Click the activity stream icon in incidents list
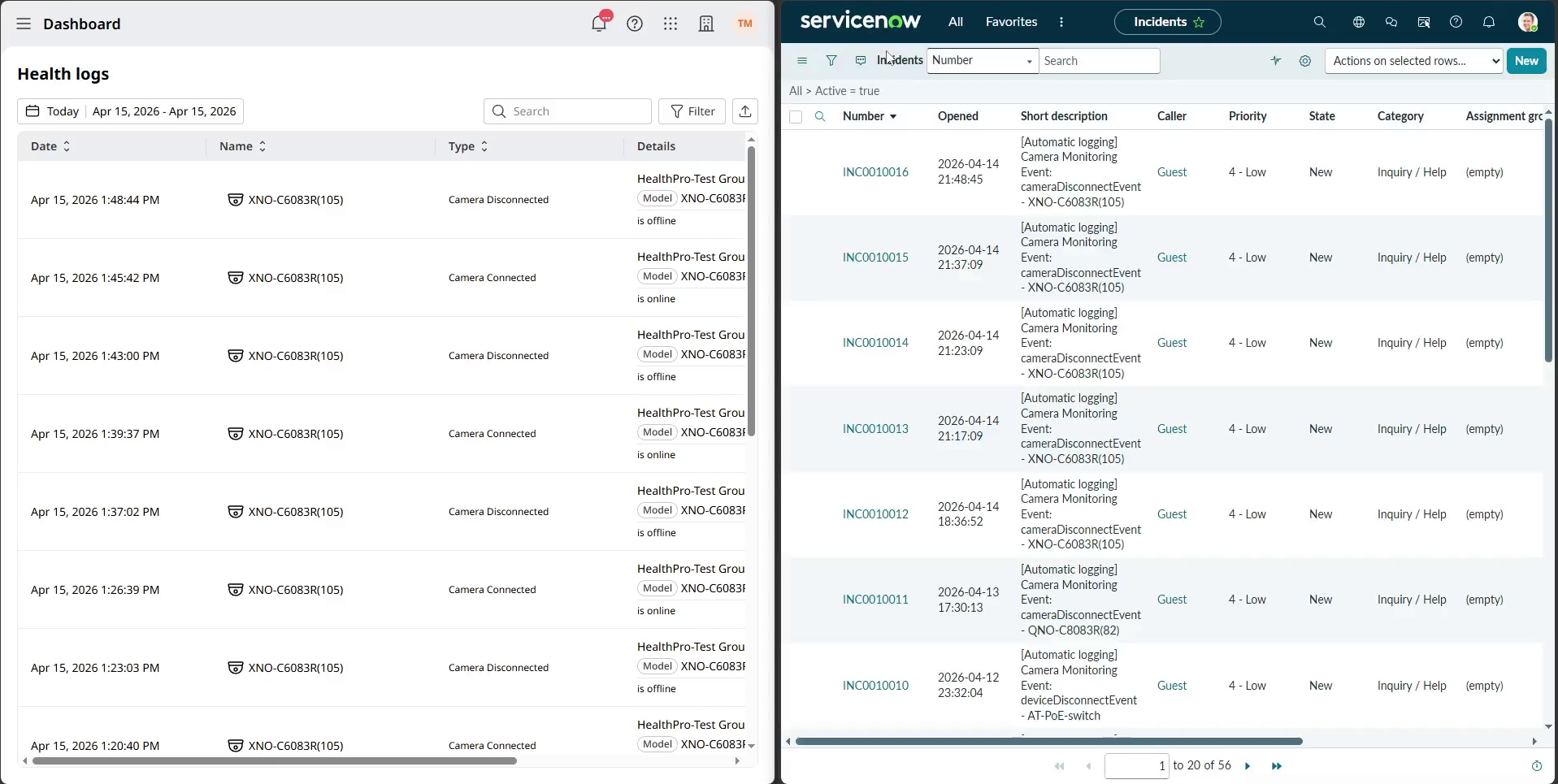The height and width of the screenshot is (784, 1558). pos(861,61)
